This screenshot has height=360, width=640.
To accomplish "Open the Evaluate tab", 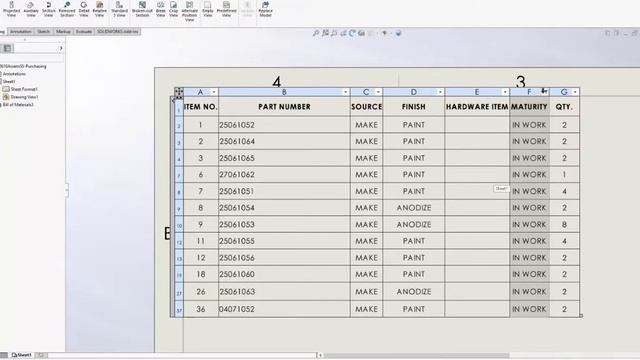I will 84,31.
